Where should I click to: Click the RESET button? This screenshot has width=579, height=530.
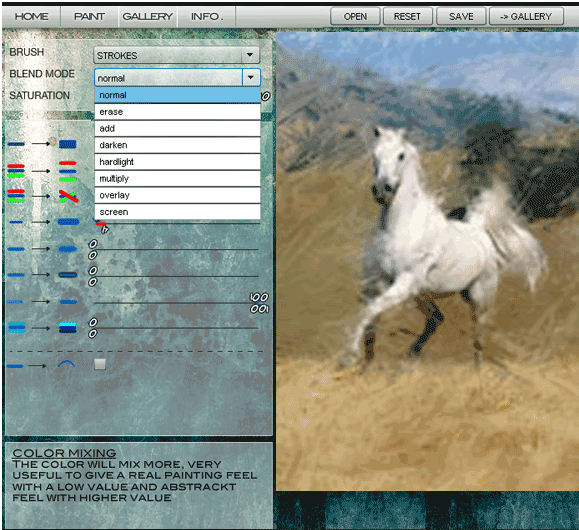point(407,17)
